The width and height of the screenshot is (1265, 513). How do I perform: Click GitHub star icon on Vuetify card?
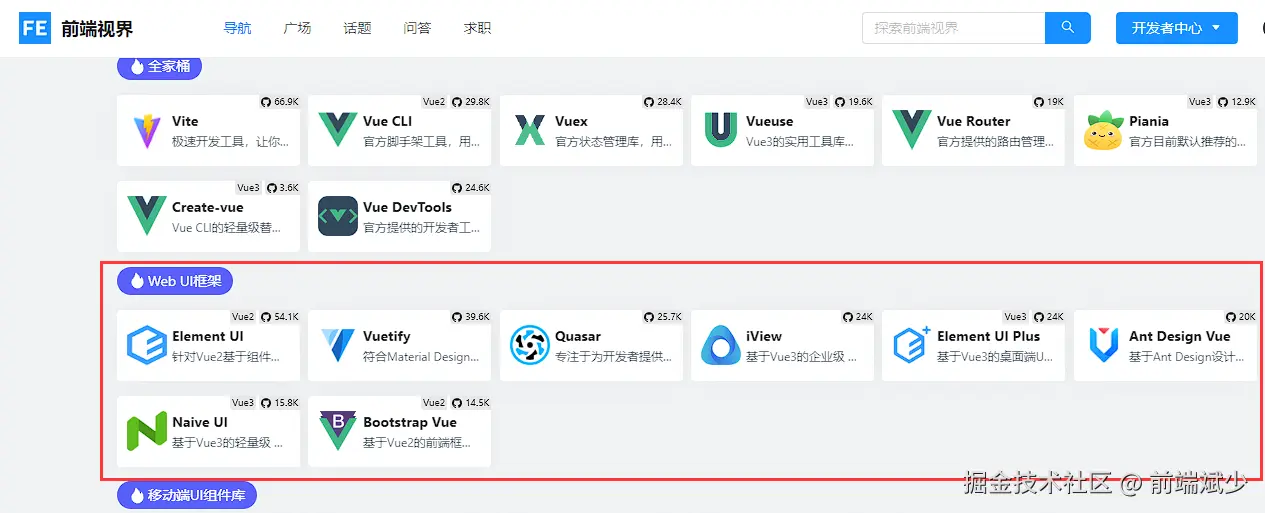[457, 317]
